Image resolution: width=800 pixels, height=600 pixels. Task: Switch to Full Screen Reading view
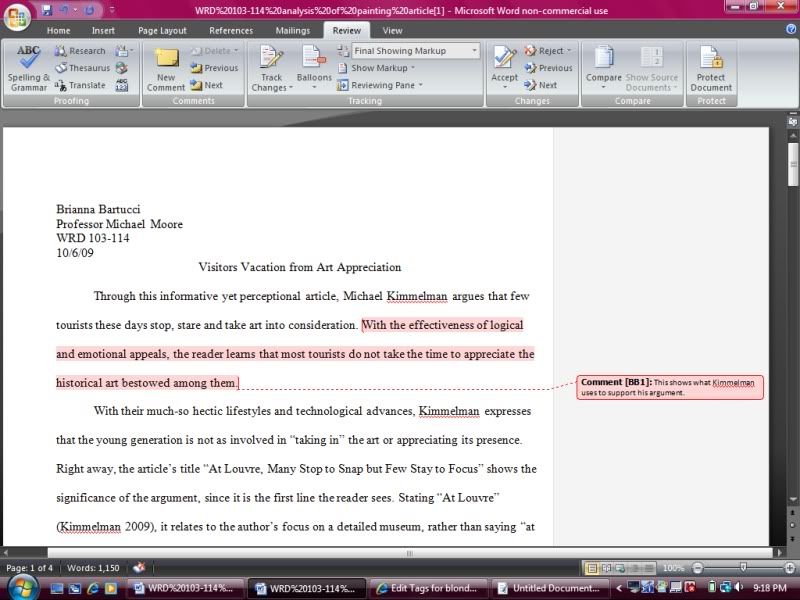pos(606,568)
